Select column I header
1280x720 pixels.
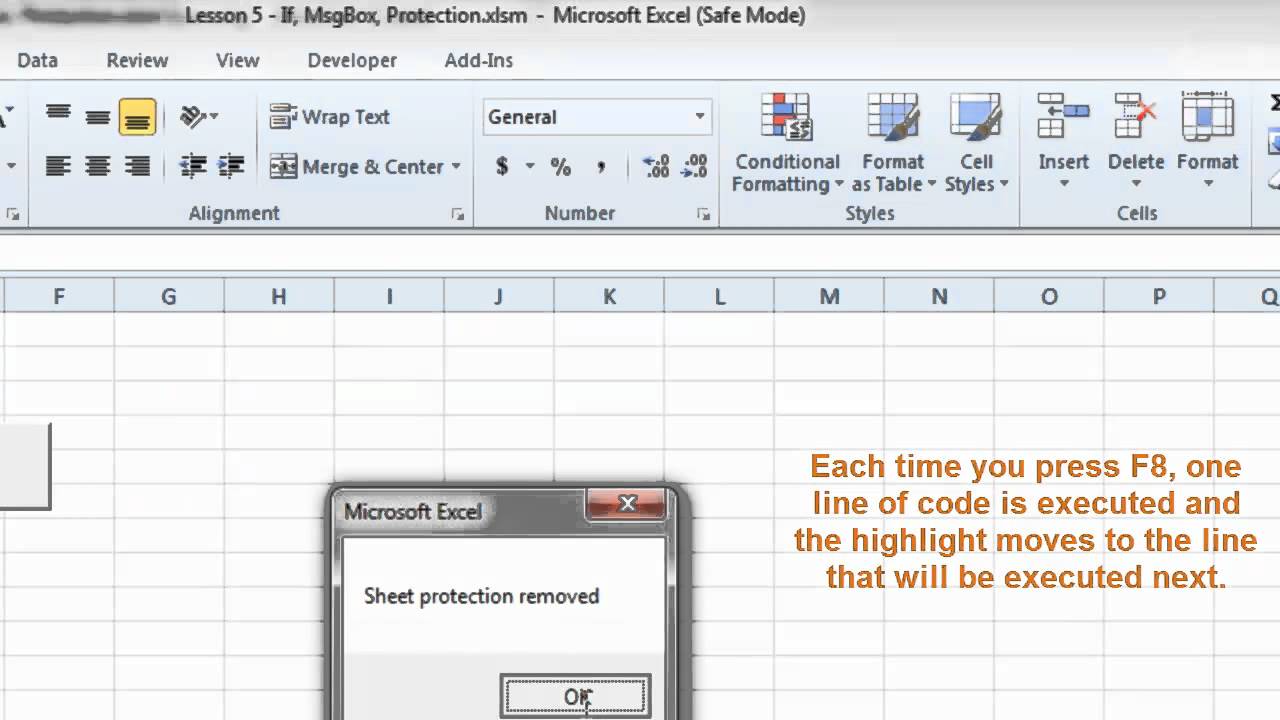tap(389, 296)
